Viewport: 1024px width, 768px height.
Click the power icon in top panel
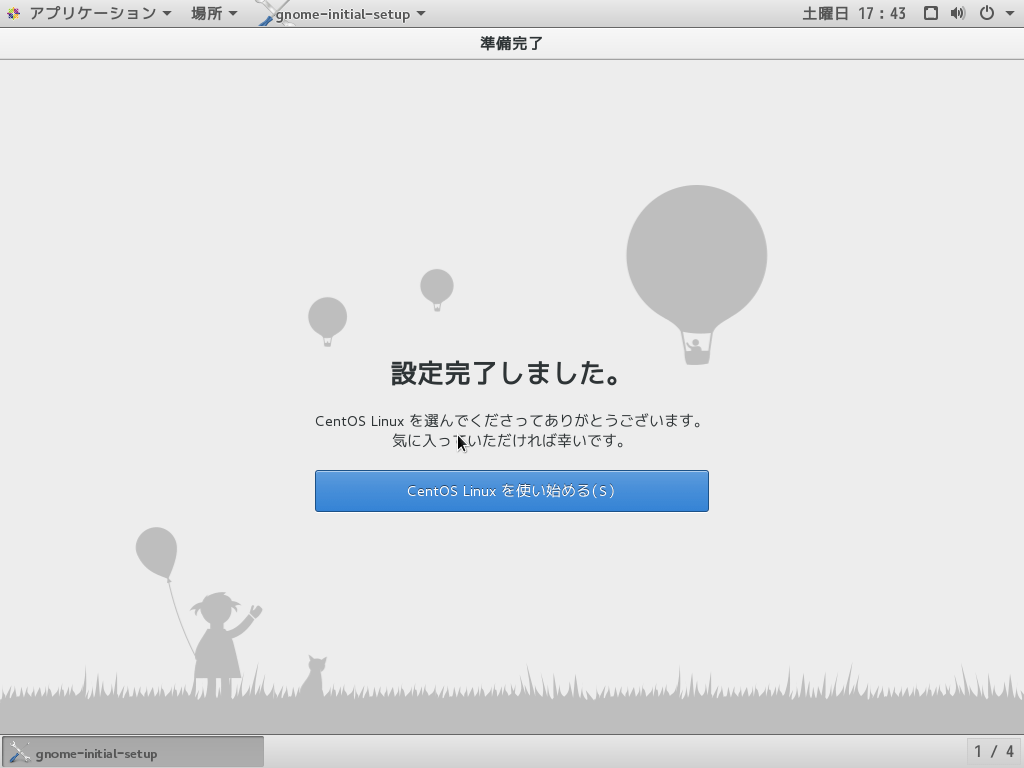[x=986, y=14]
